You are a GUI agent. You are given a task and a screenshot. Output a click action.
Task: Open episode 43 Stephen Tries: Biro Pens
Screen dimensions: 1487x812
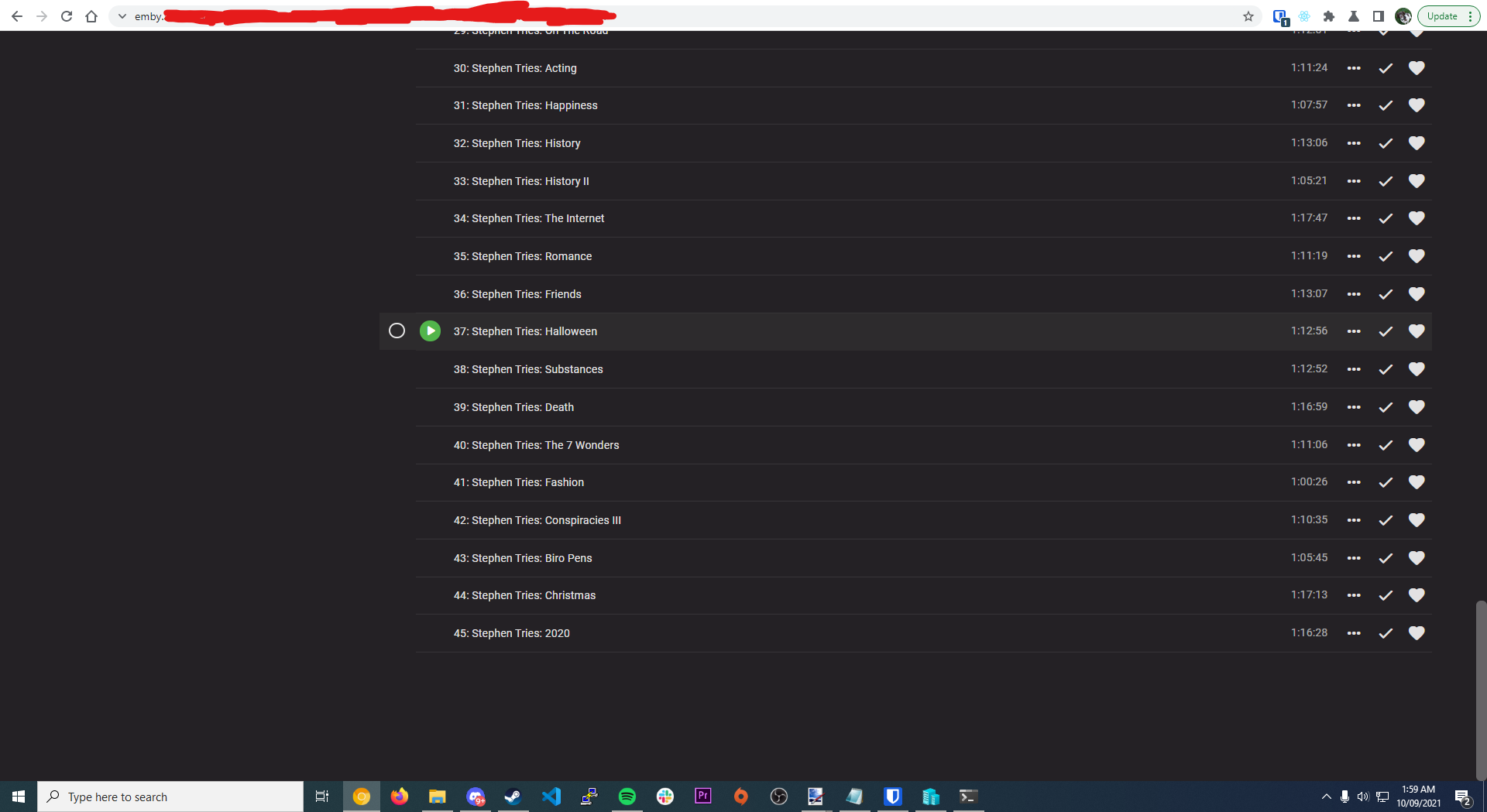(523, 558)
